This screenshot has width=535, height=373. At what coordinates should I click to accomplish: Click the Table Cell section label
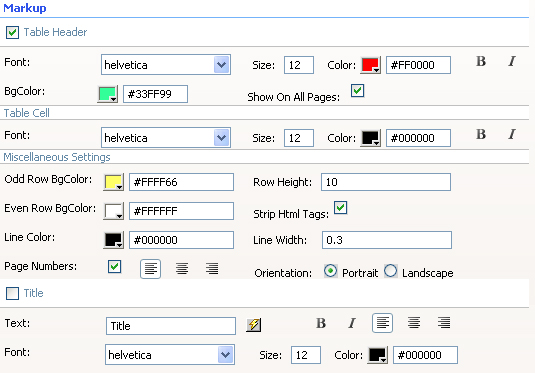pyautogui.click(x=27, y=113)
